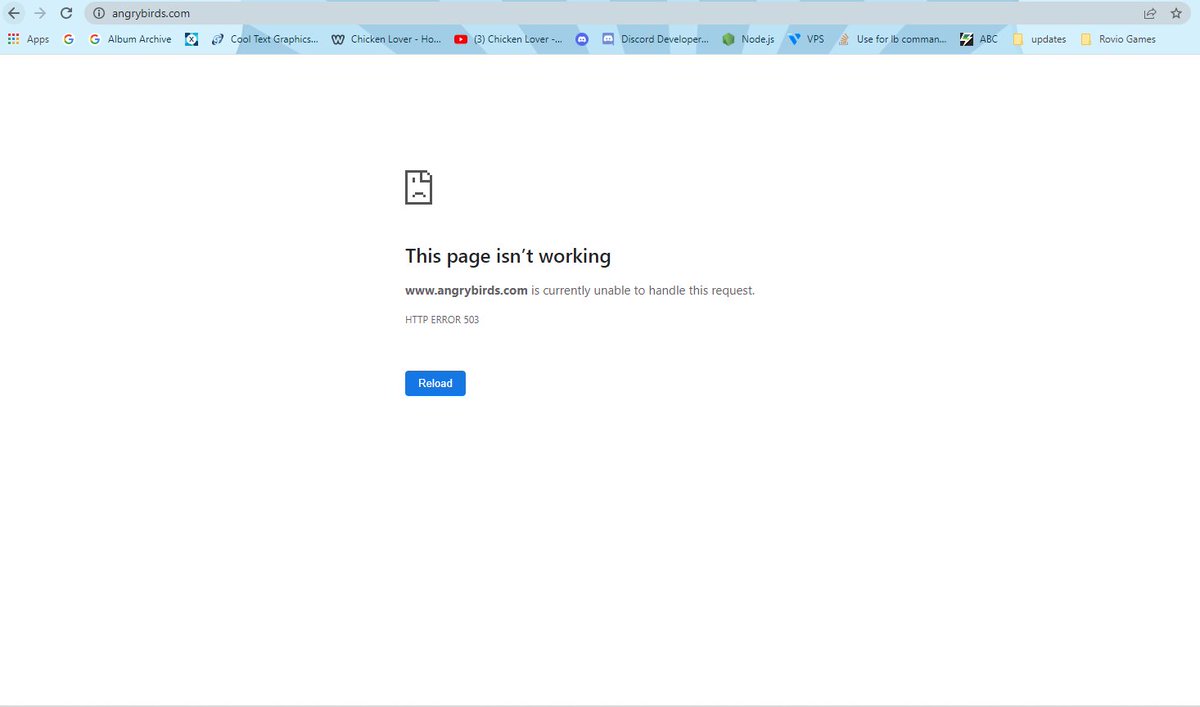Image resolution: width=1200 pixels, height=707 pixels.
Task: Open the ABC bookmark
Action: click(978, 39)
